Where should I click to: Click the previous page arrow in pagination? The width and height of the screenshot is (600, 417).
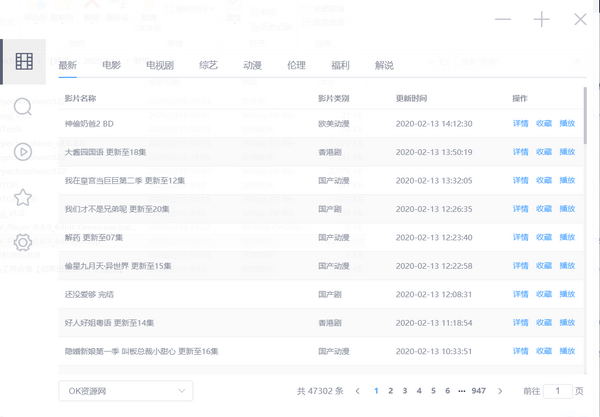(358, 391)
